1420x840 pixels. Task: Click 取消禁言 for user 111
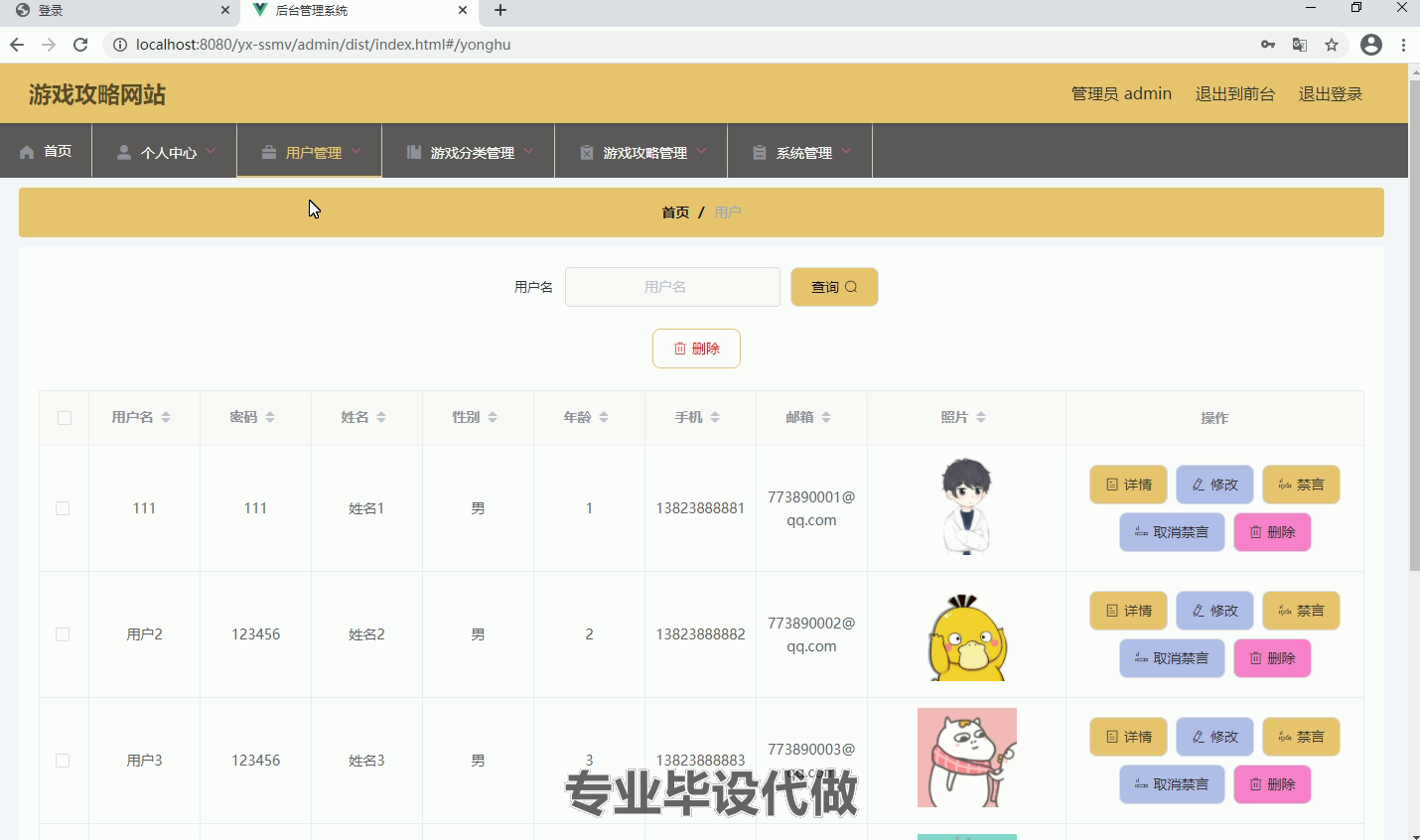click(x=1172, y=532)
